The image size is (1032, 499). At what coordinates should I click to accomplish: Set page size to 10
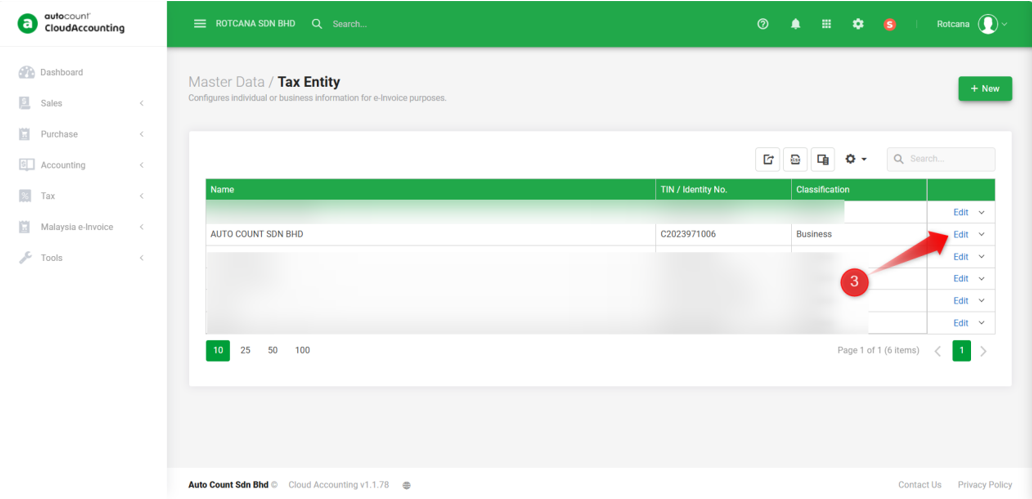coord(218,350)
